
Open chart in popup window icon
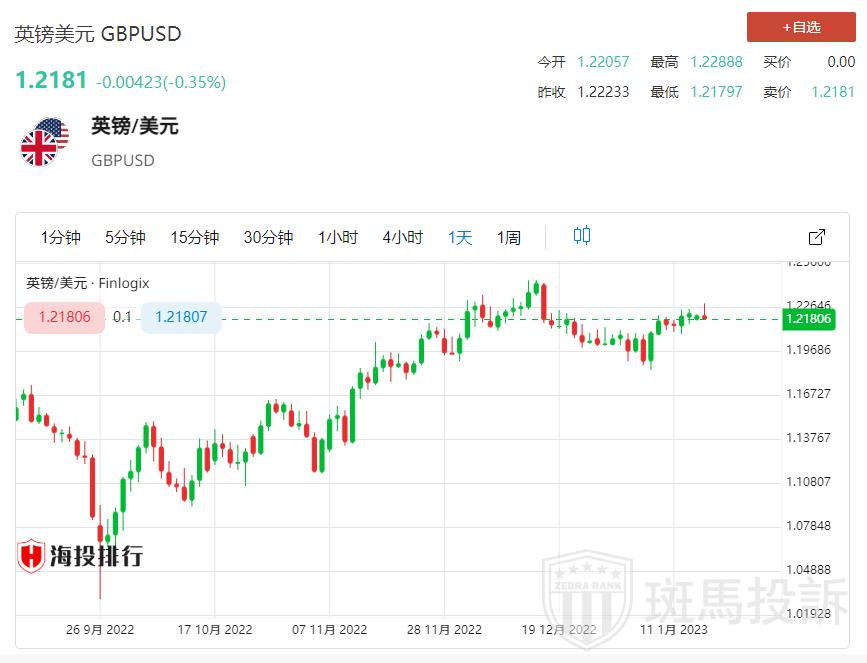816,237
